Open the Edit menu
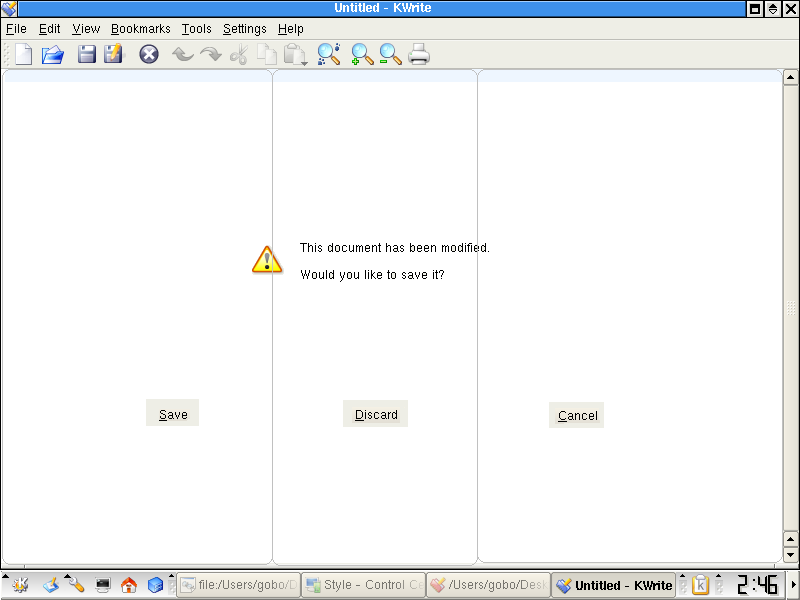The height and width of the screenshot is (600, 800). tap(49, 29)
